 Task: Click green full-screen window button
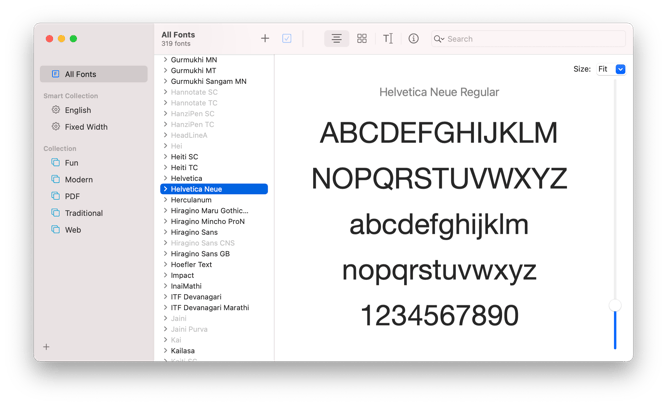[73, 39]
